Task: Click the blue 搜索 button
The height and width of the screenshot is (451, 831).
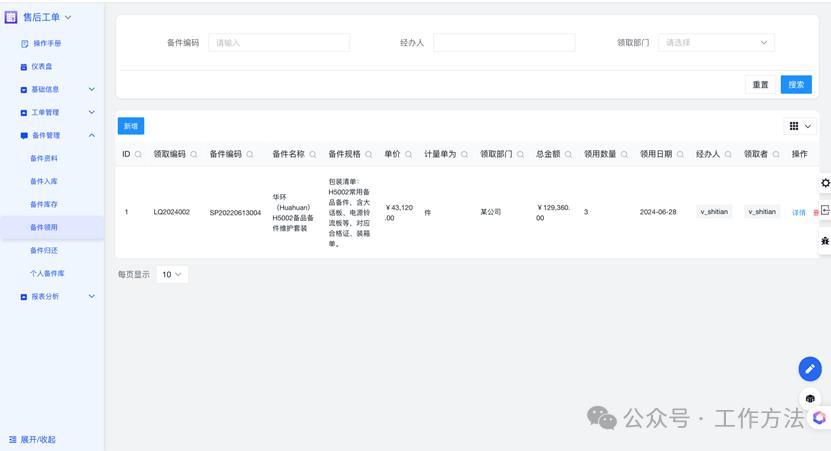Action: [x=796, y=85]
